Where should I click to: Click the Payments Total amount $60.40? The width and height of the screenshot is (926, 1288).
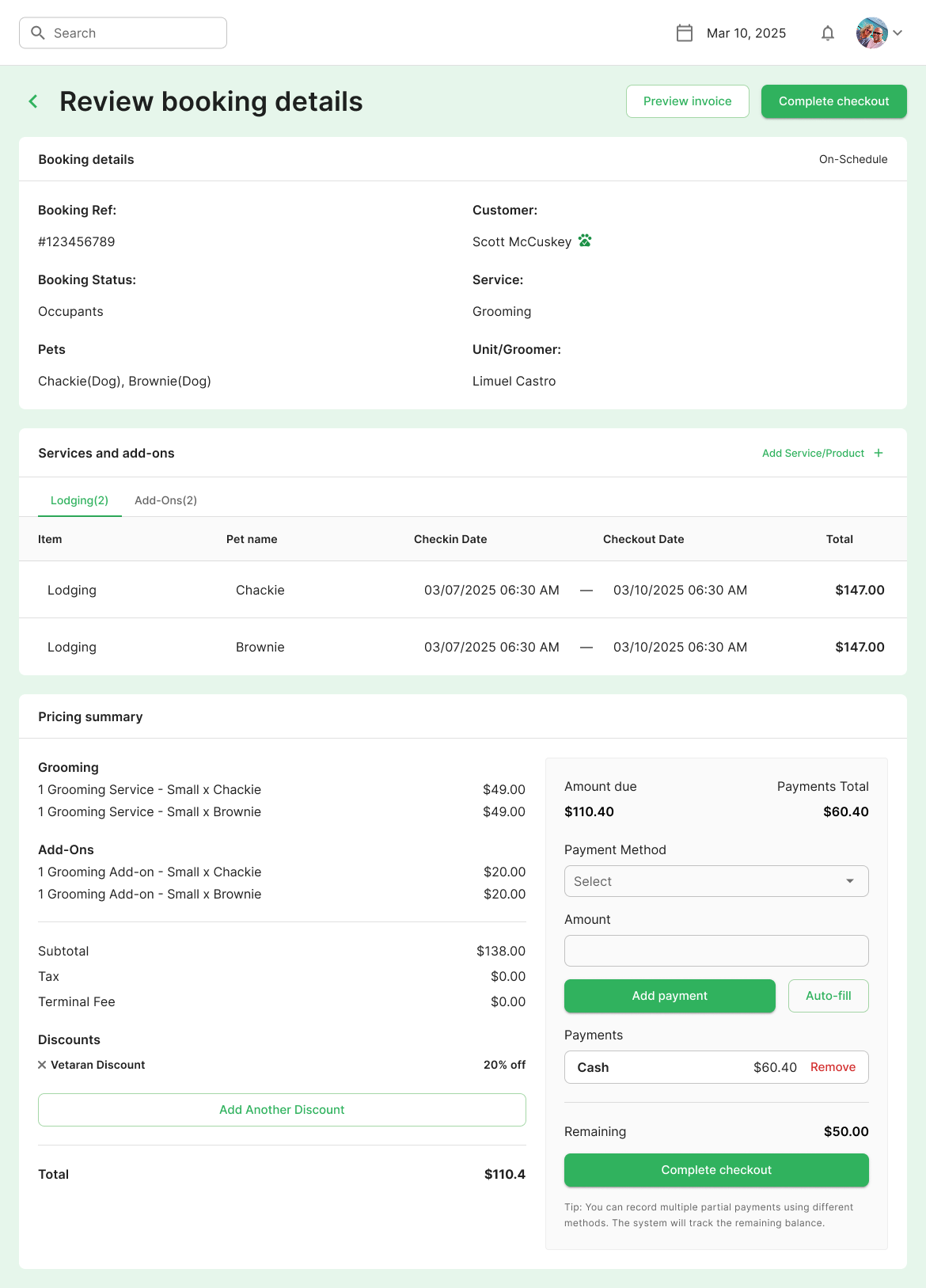[846, 811]
